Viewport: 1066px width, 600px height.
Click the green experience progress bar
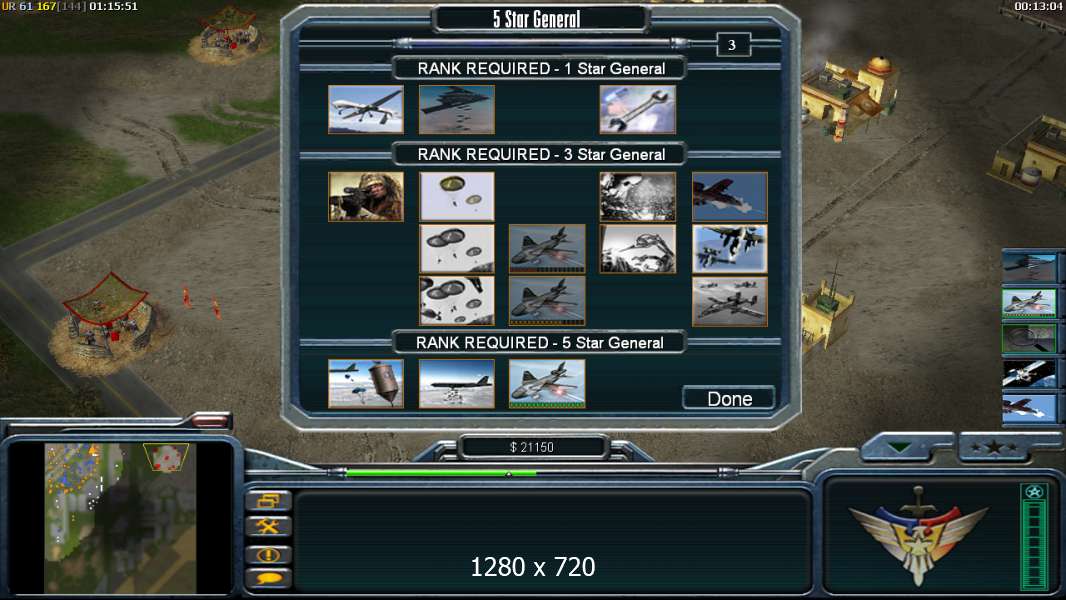coord(442,473)
